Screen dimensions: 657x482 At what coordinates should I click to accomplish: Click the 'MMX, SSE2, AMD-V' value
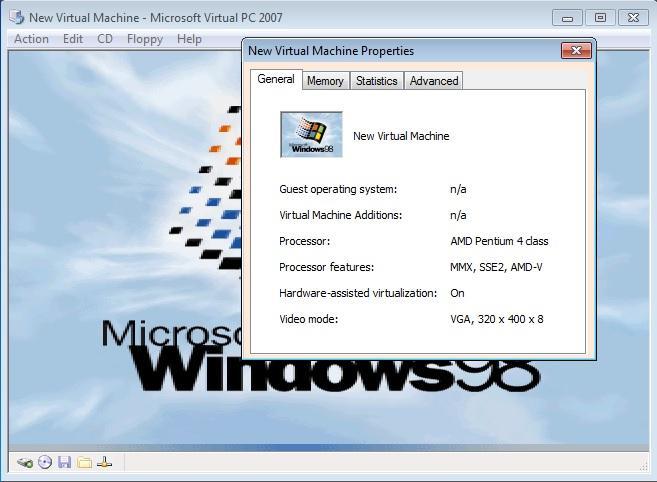coord(496,267)
